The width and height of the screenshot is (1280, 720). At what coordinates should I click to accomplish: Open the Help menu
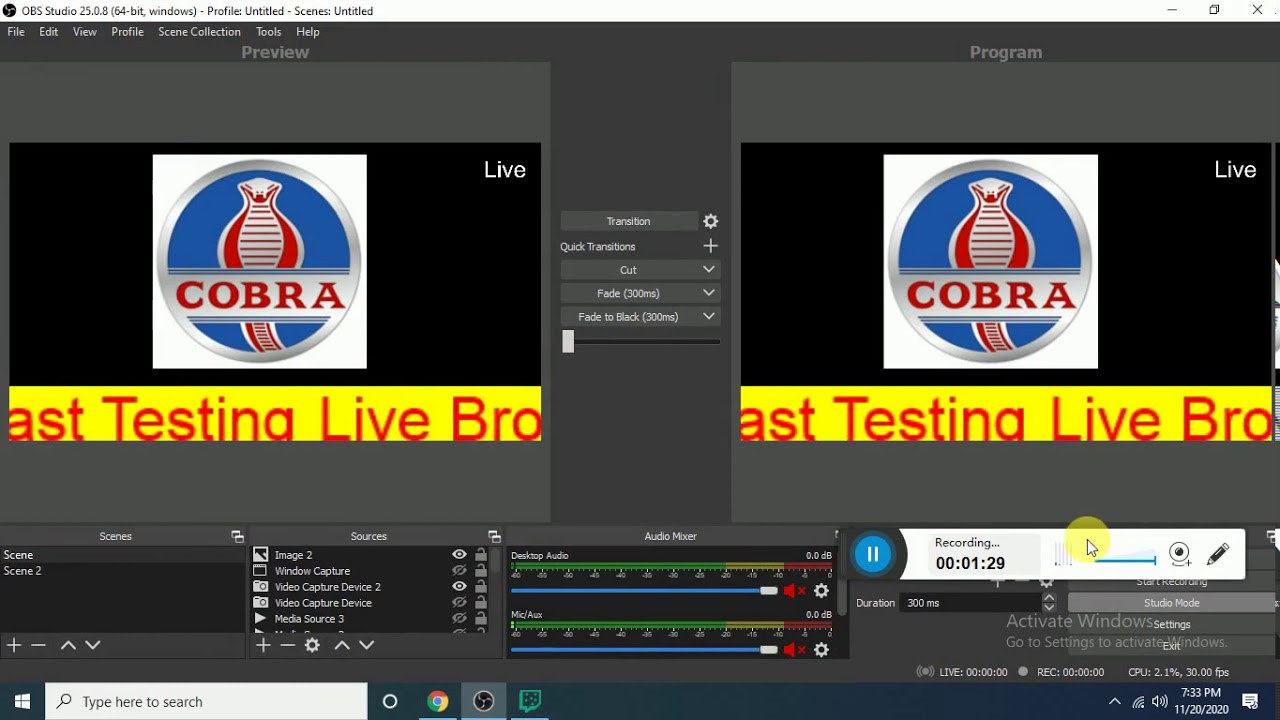(x=308, y=32)
